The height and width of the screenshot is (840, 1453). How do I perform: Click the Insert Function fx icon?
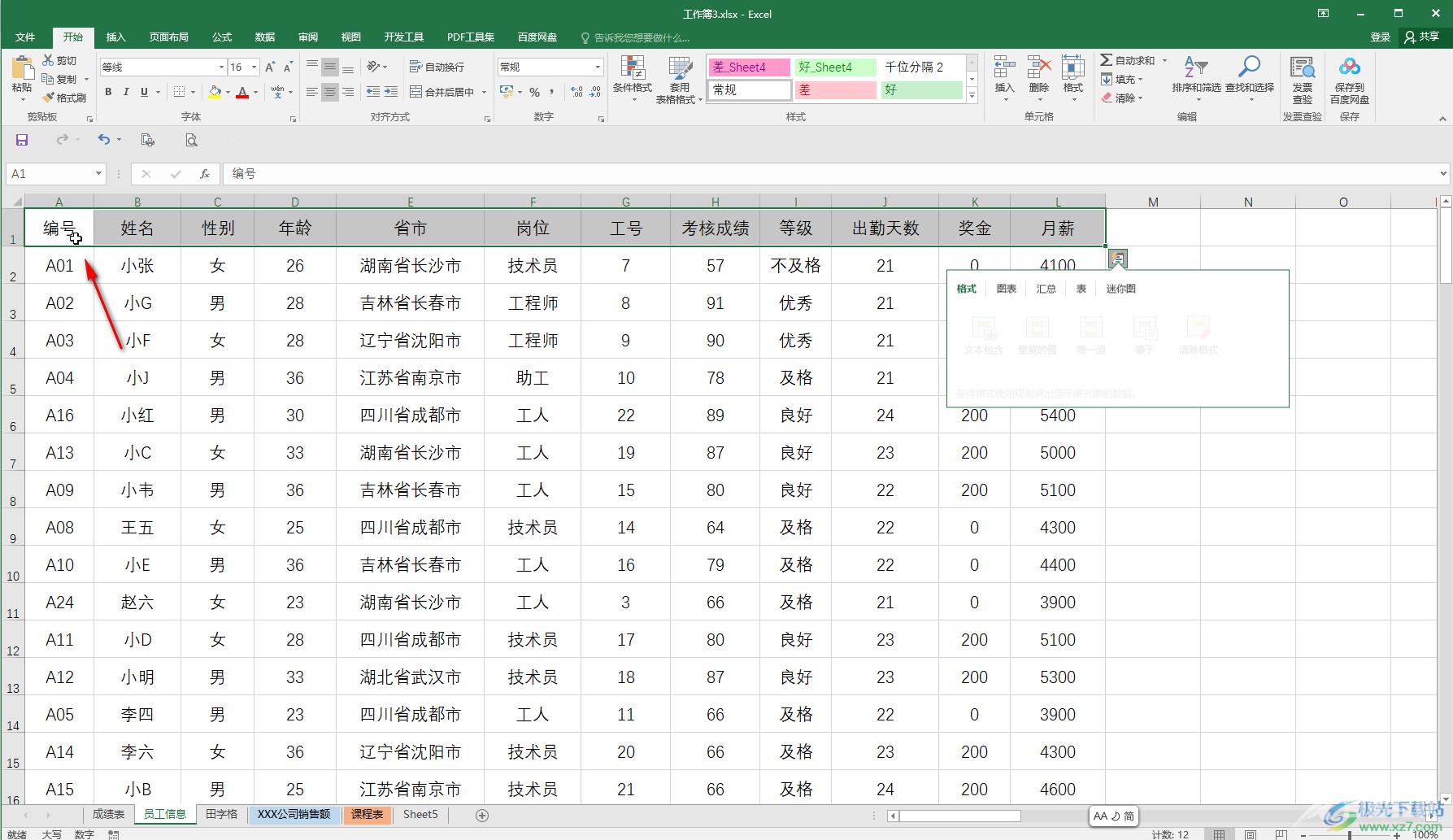coord(205,173)
